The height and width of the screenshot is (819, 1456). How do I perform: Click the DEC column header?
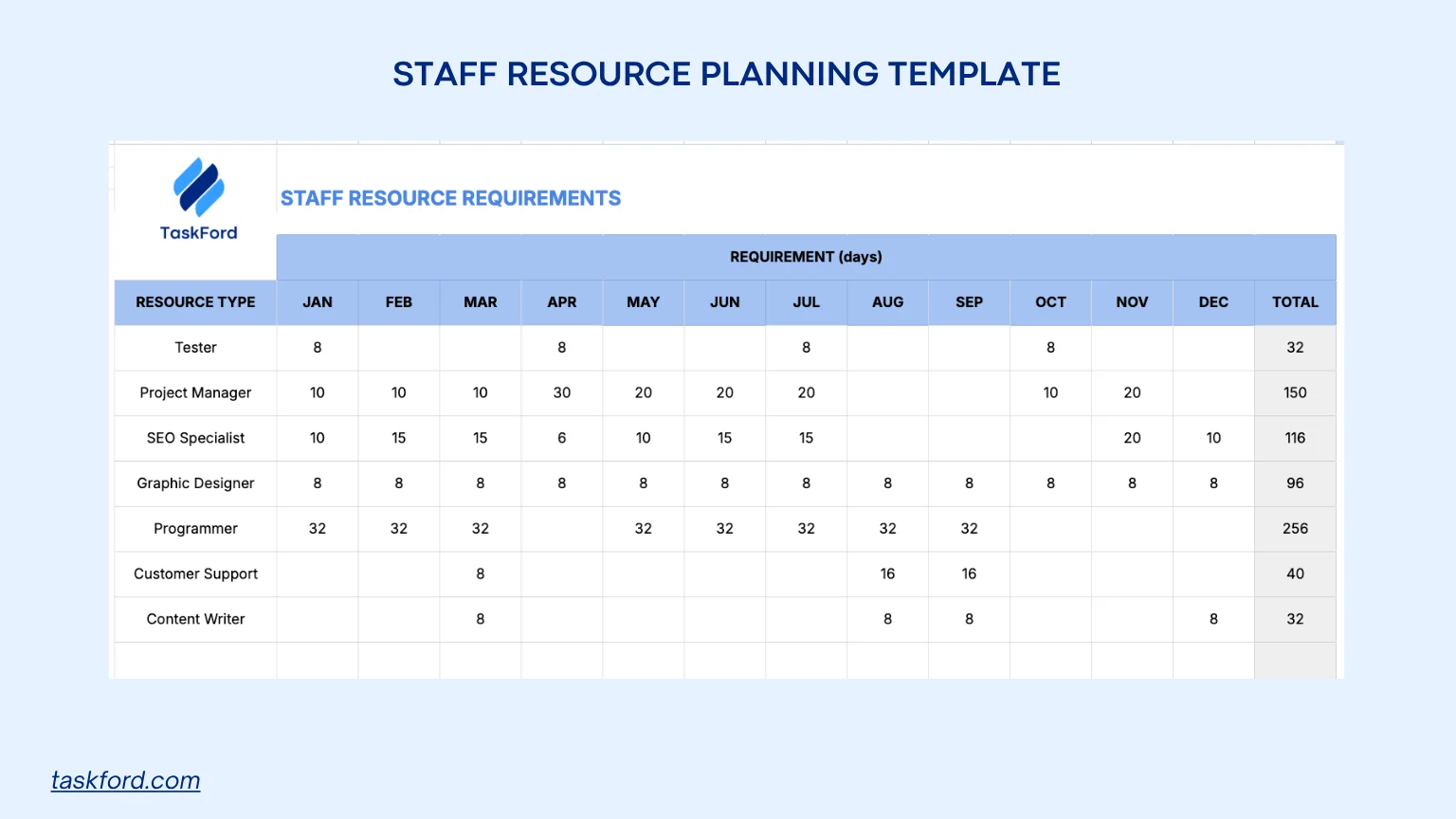tap(1214, 302)
